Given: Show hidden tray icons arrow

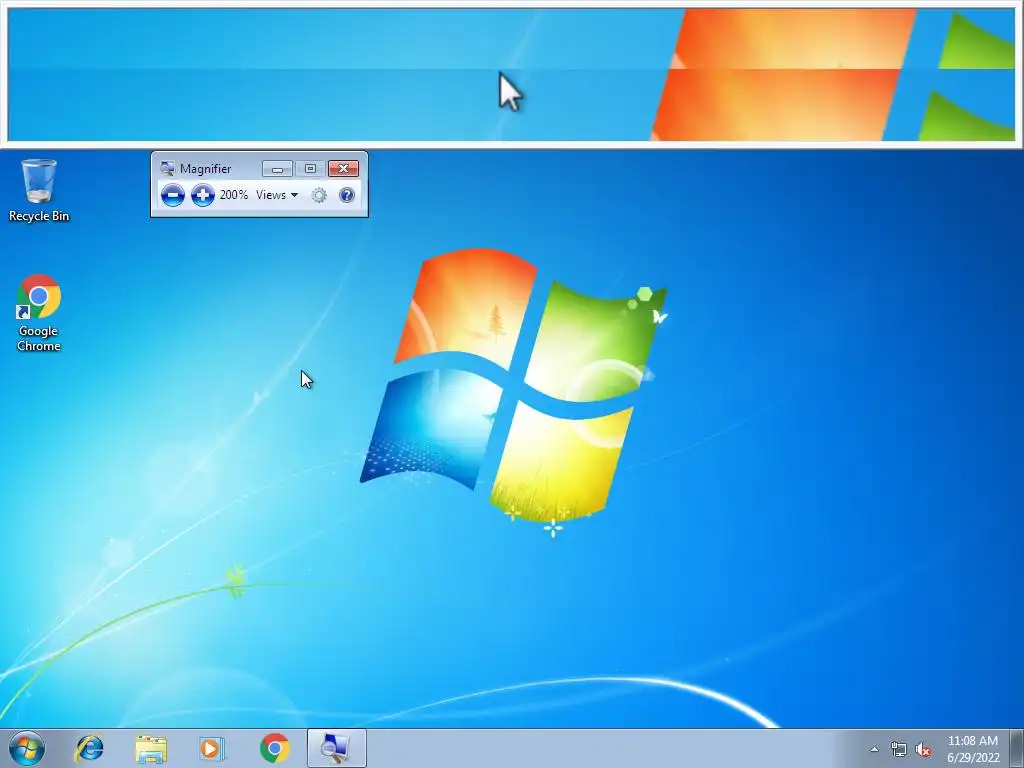Looking at the screenshot, I should pyautogui.click(x=874, y=749).
